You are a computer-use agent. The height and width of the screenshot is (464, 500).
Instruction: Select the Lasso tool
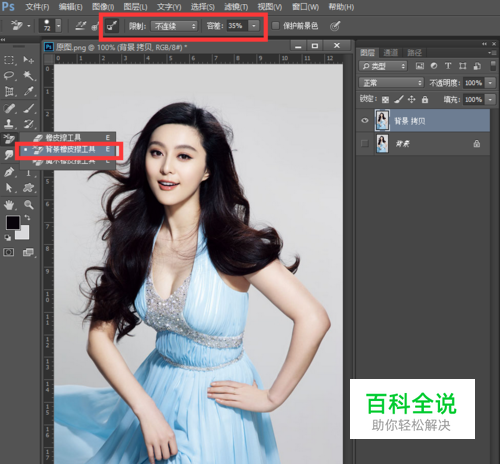point(9,76)
